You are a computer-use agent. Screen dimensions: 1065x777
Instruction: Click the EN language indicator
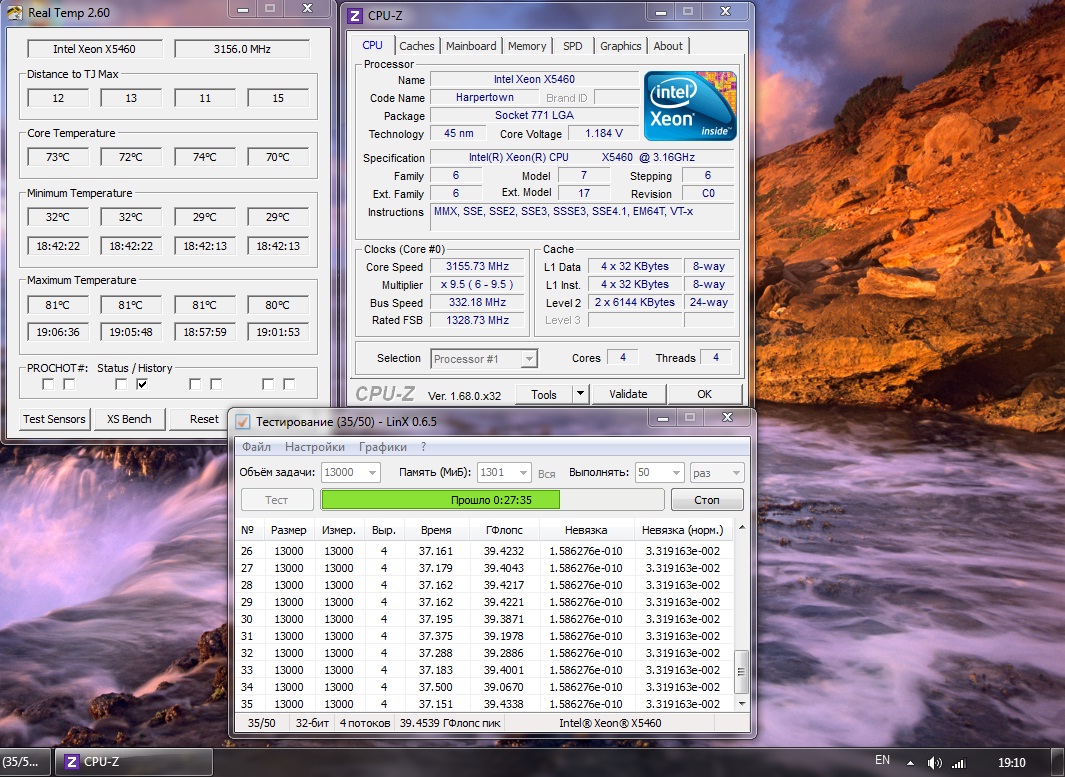click(882, 761)
